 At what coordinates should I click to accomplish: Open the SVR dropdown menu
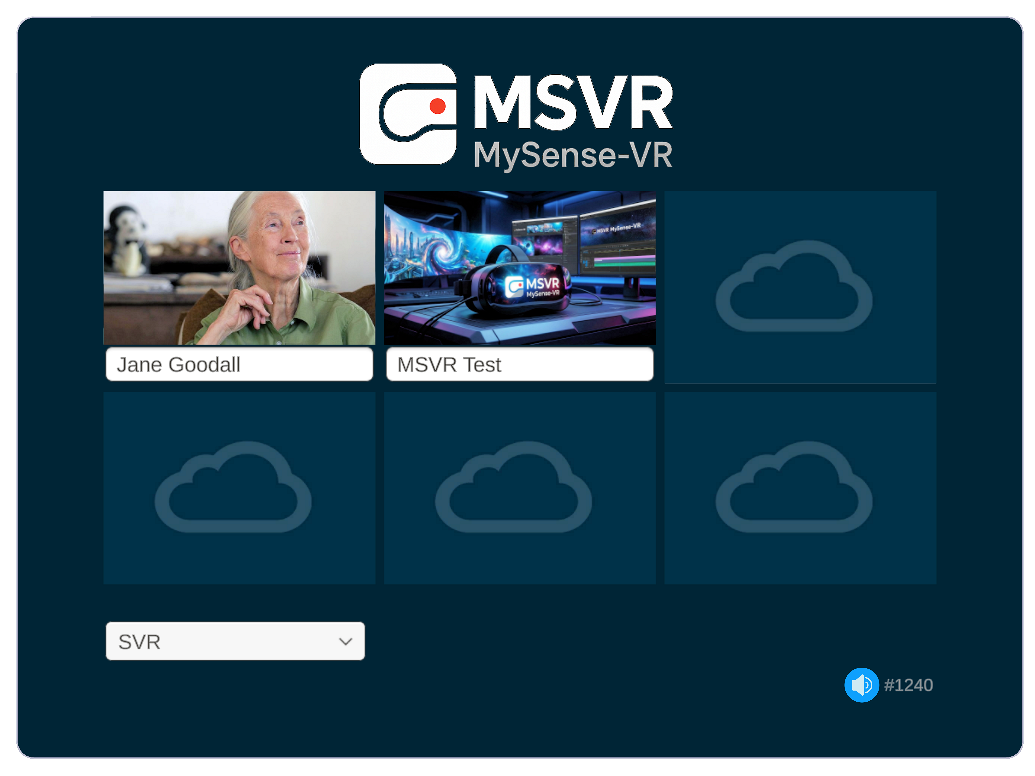point(235,641)
